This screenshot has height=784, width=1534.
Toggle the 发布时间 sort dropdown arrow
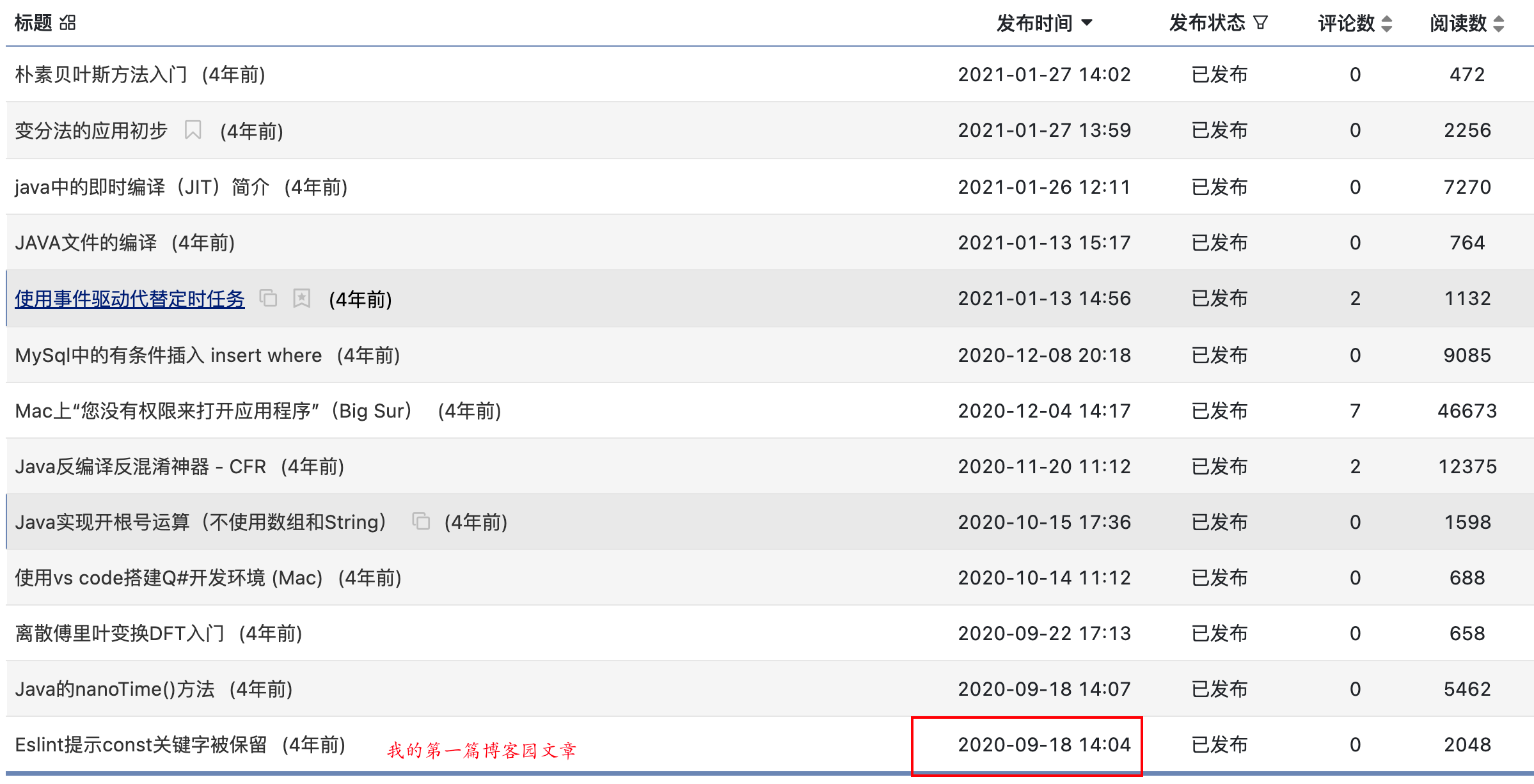coord(1087,24)
